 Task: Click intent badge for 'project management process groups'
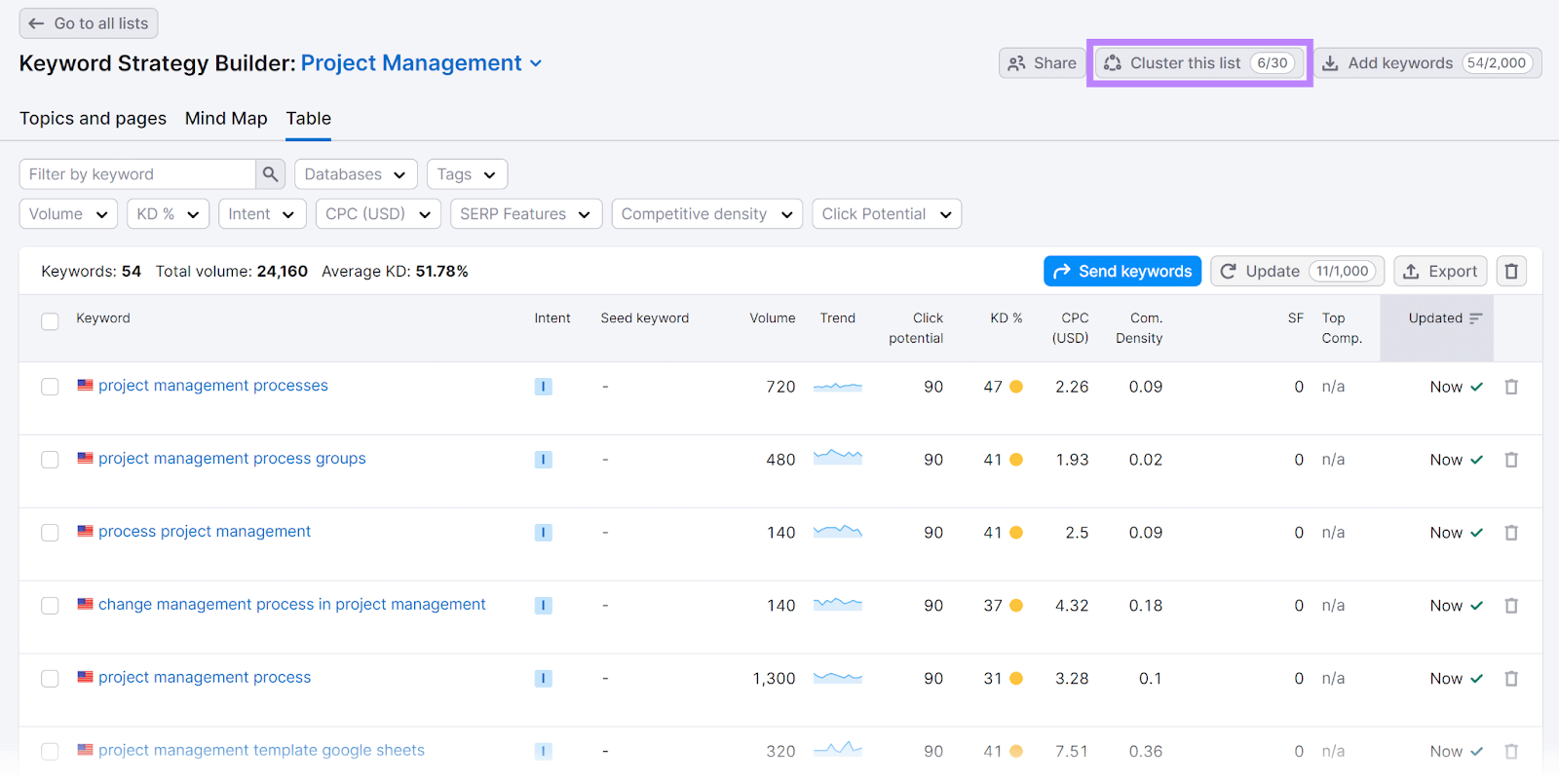pyautogui.click(x=543, y=460)
